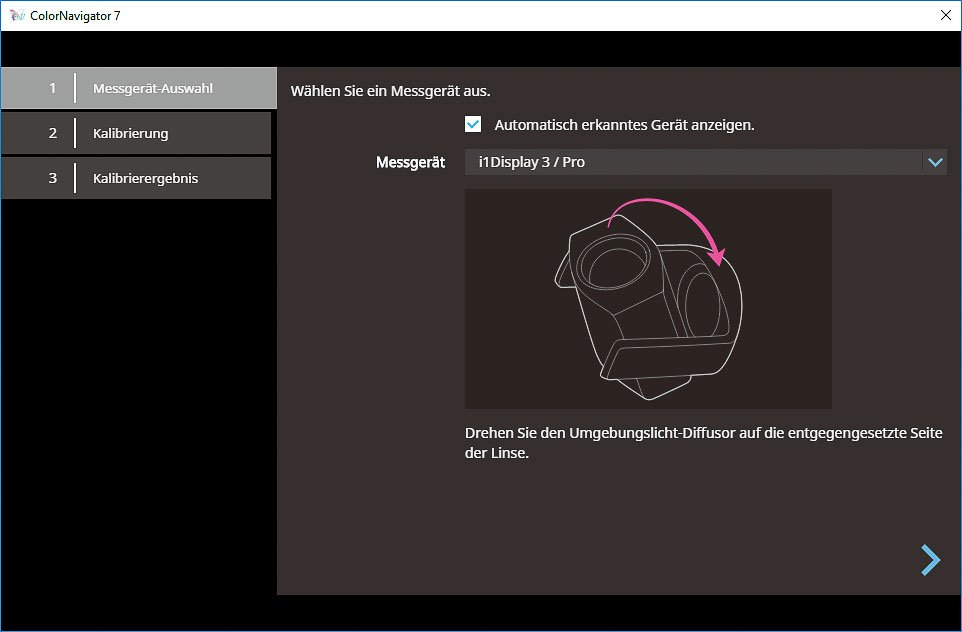This screenshot has width=962, height=632.
Task: Click the 'Drehen Sie den Umgebungslicht-Diffusor' instruction text
Action: pyautogui.click(x=704, y=443)
